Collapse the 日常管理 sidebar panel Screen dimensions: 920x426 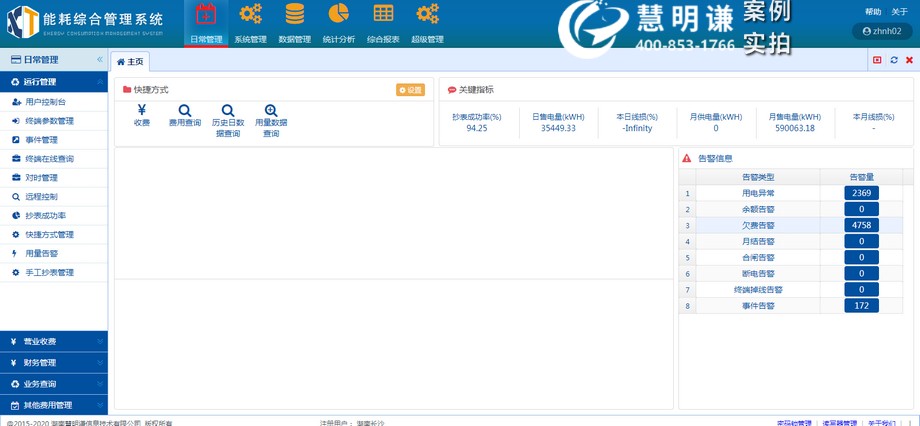click(x=99, y=60)
